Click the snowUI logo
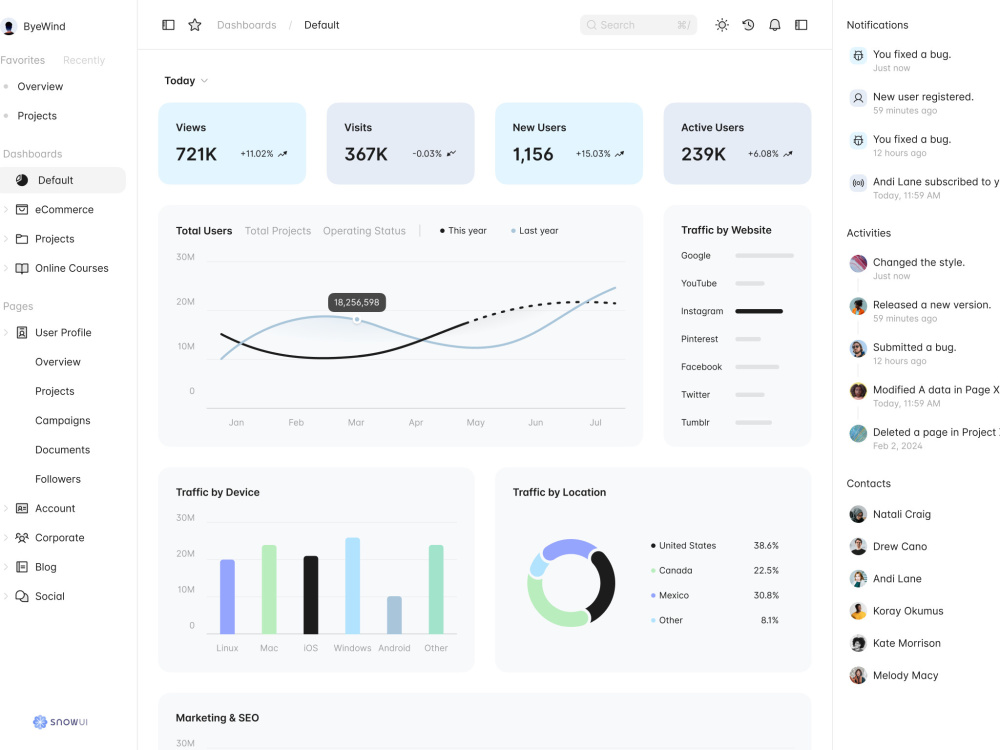The width and height of the screenshot is (1000, 750). pos(60,721)
